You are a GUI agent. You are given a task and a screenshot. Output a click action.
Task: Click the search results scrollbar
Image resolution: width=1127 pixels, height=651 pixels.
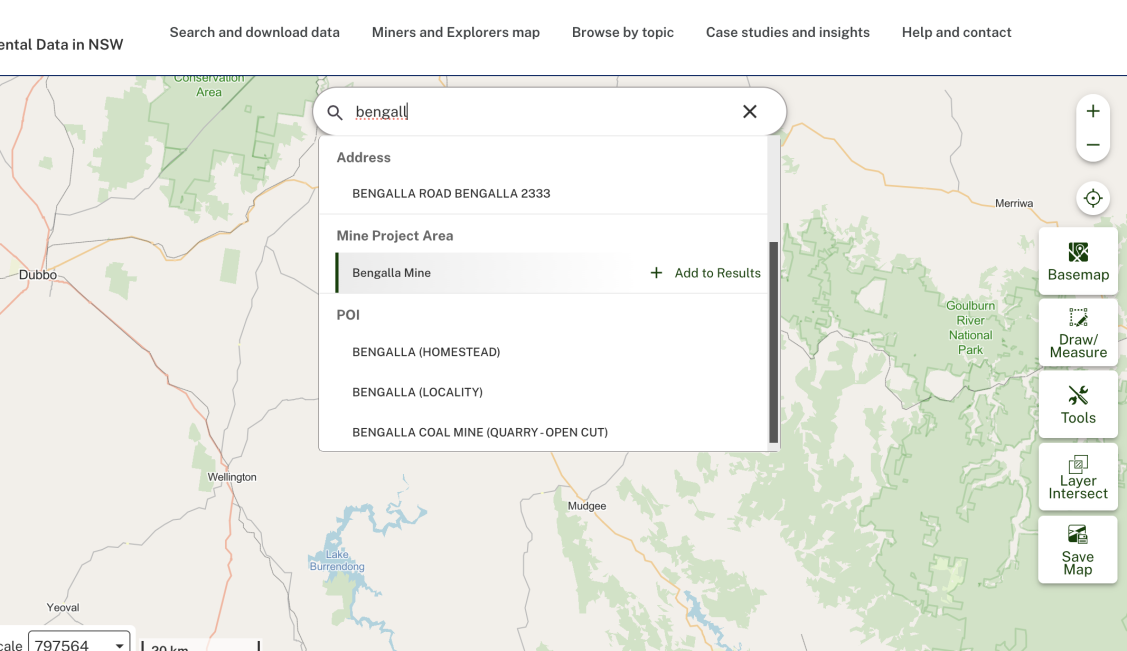pyautogui.click(x=774, y=342)
